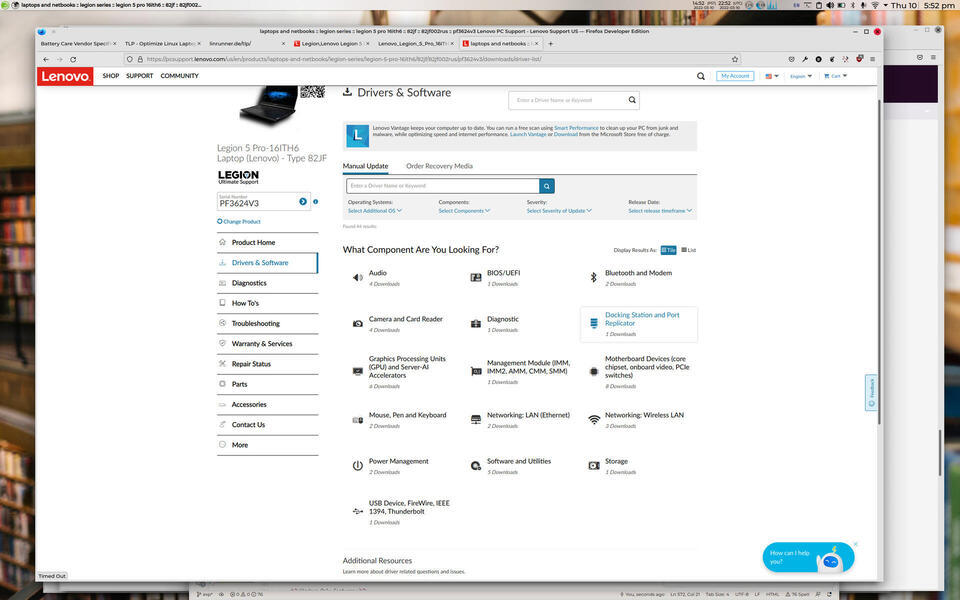Click the Mouse, Pen and Keyboard icon

click(358, 420)
